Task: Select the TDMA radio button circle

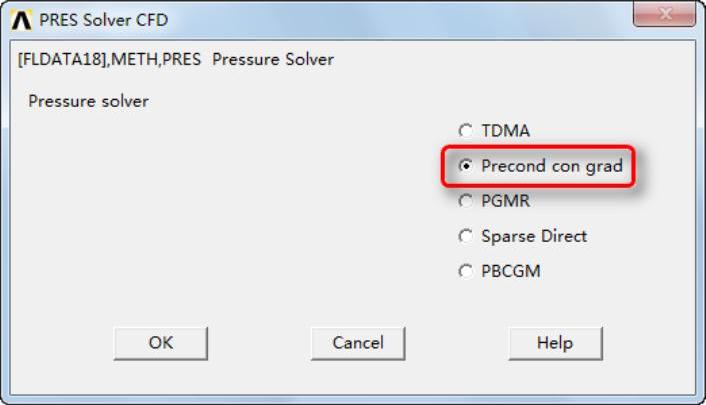Action: point(465,131)
